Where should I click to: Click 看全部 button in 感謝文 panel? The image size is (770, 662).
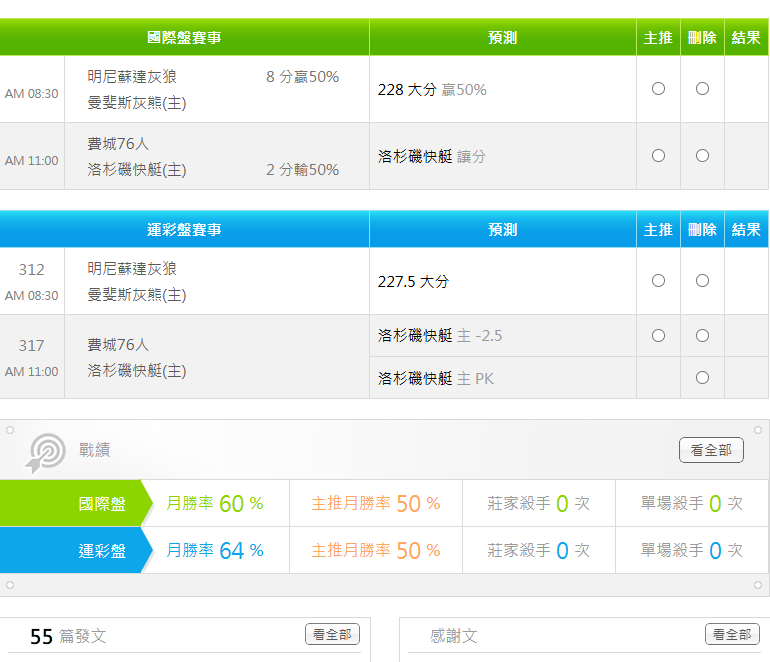732,635
